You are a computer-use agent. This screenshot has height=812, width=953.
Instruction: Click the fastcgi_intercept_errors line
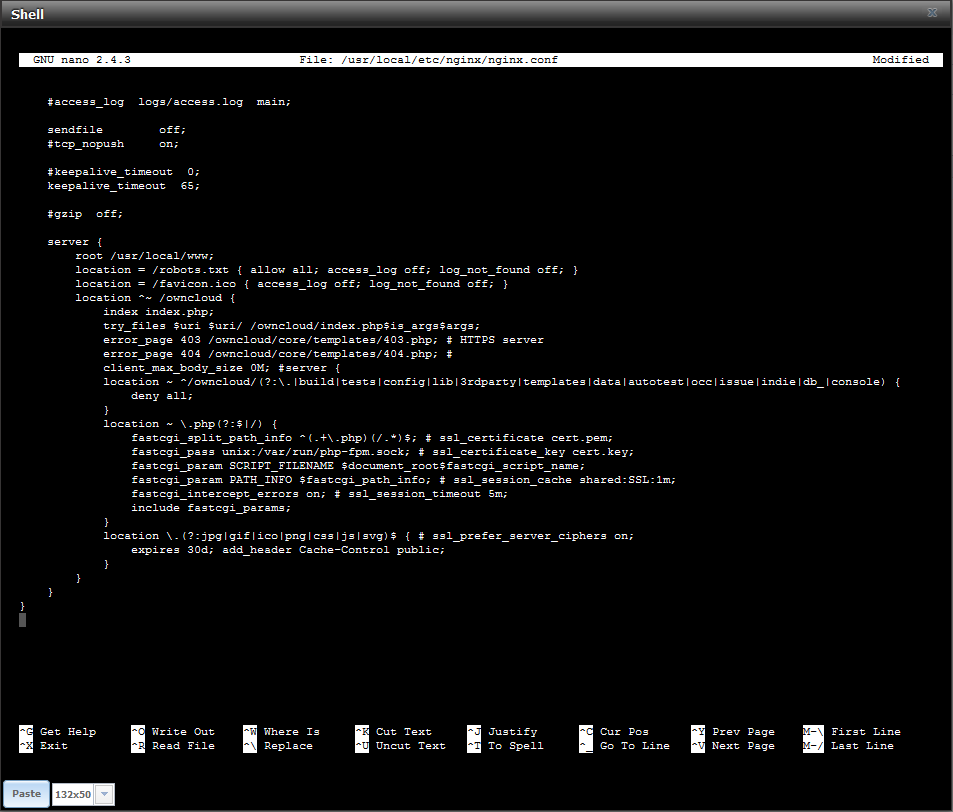pos(320,494)
